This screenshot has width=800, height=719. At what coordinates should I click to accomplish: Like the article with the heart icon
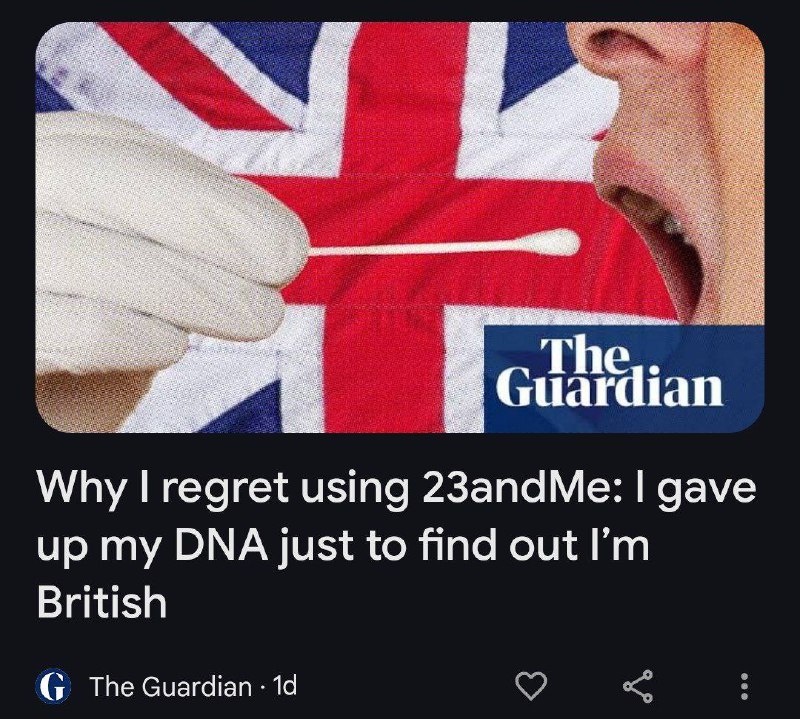pyautogui.click(x=531, y=686)
